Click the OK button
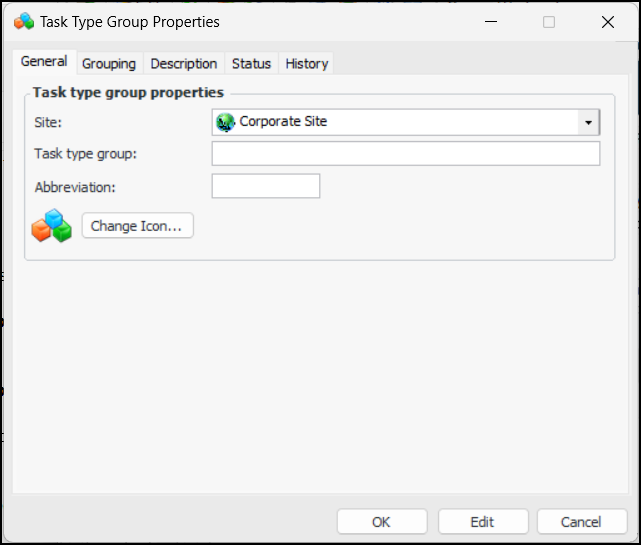Screen dimensions: 641x545 [x=382, y=522]
